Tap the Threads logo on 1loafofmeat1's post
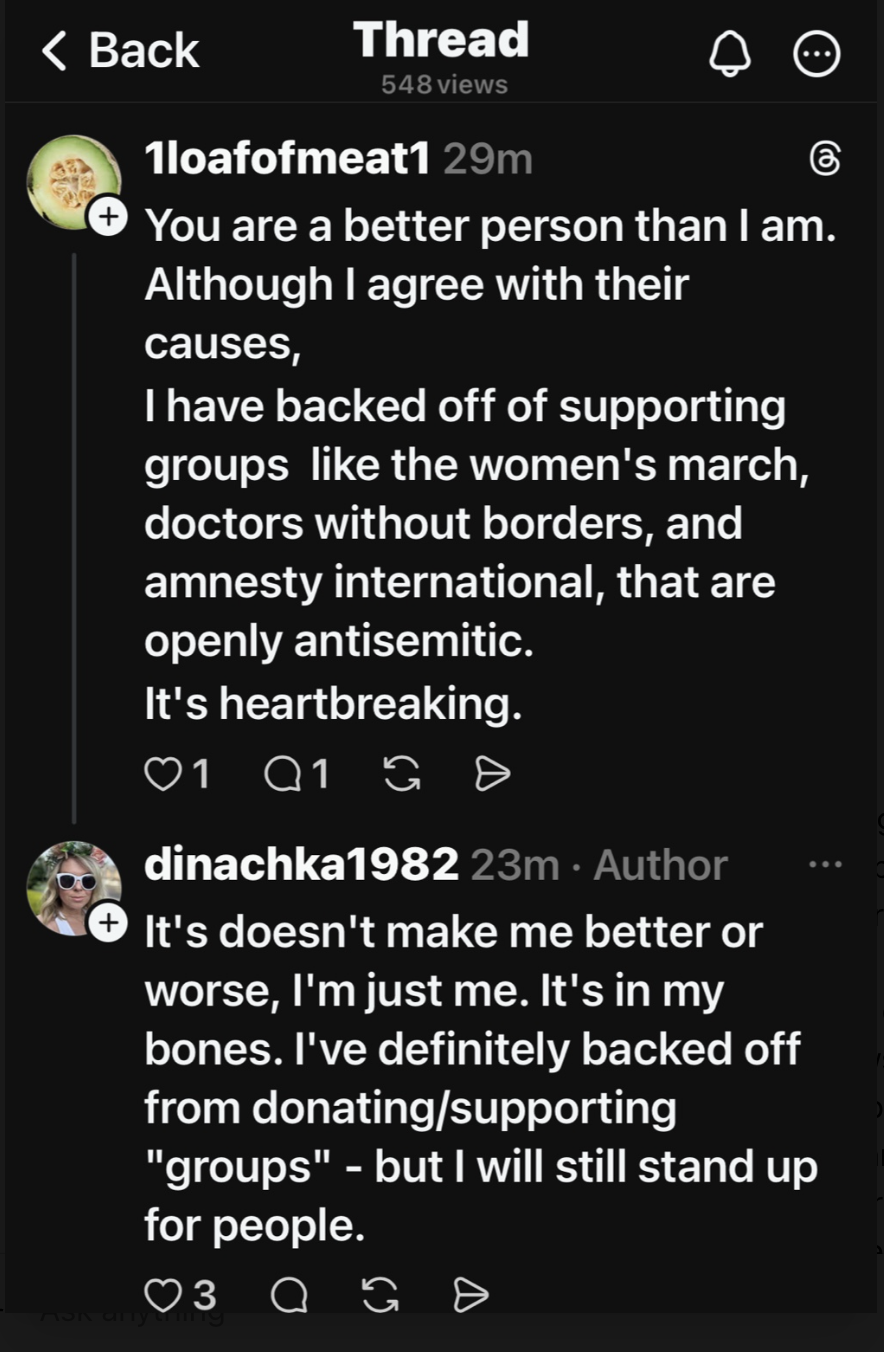 823,159
